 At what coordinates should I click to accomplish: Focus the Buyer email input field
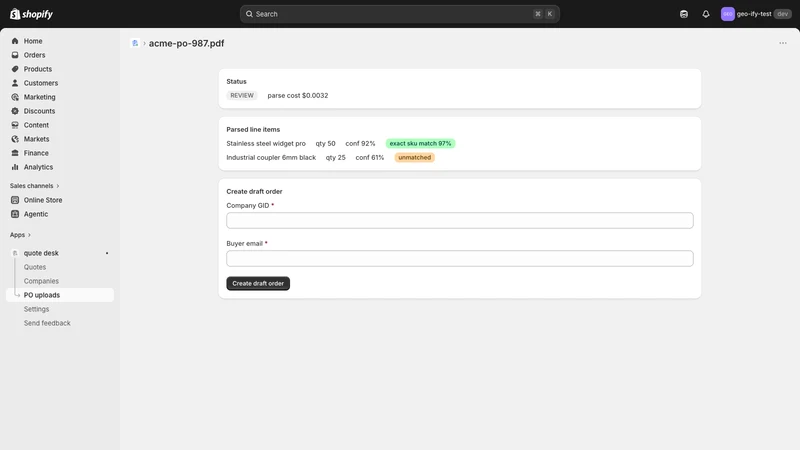click(460, 258)
